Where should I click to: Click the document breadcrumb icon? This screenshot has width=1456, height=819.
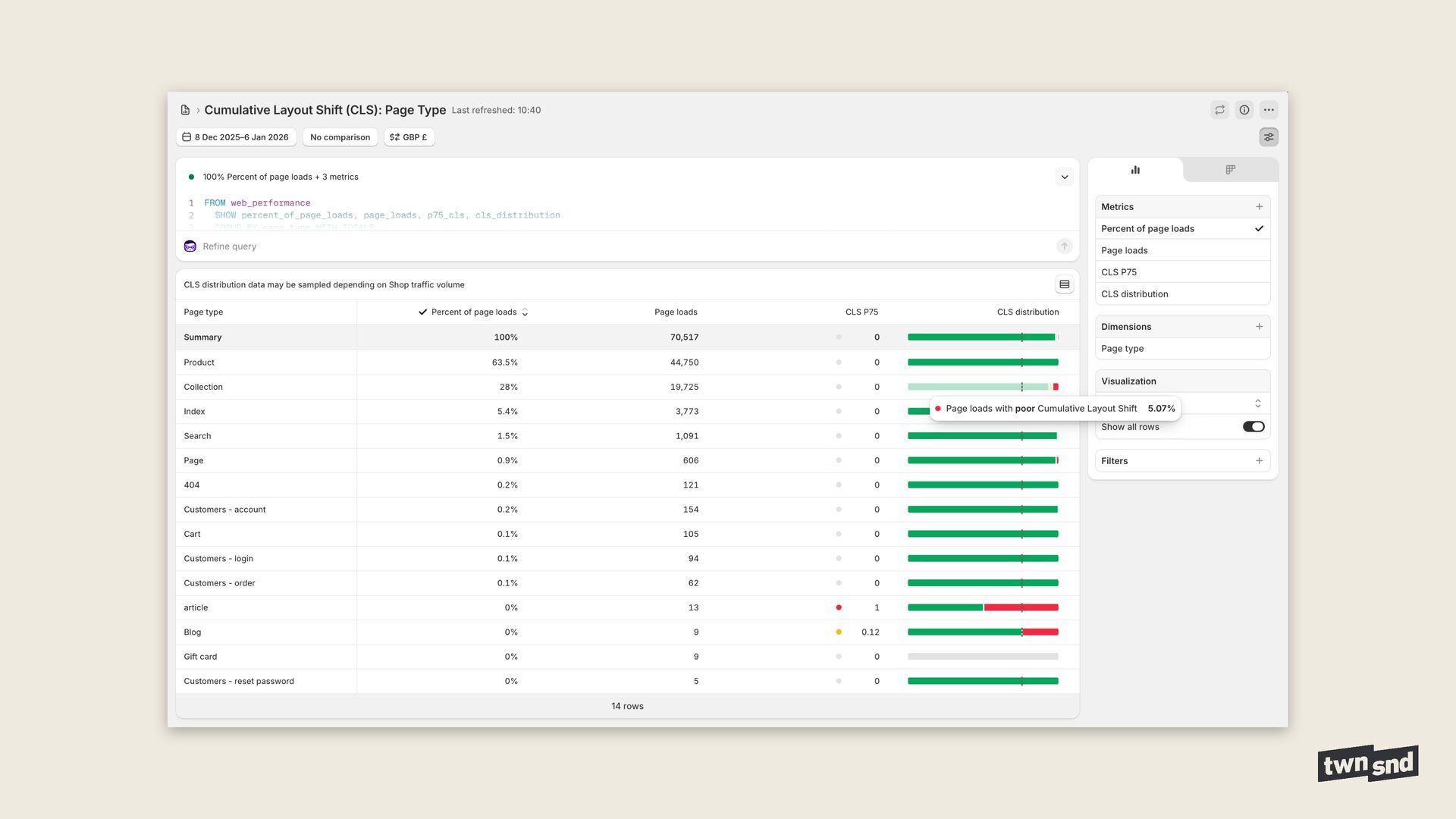pos(185,110)
